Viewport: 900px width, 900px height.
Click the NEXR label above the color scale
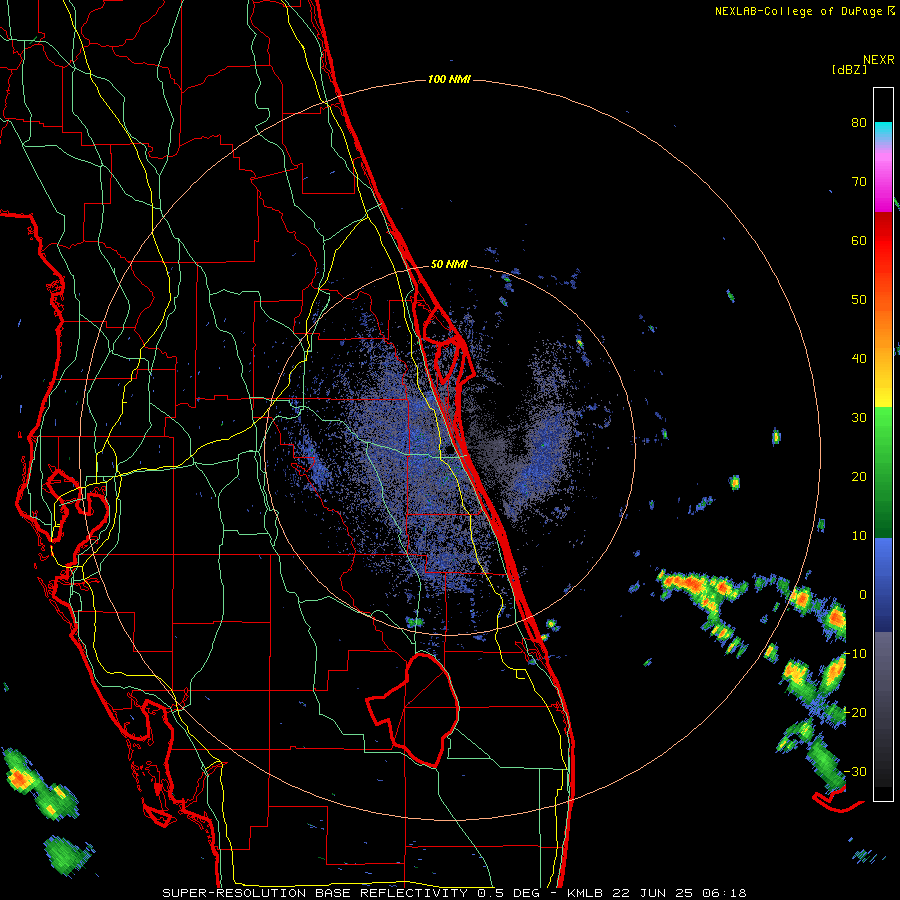click(x=878, y=60)
